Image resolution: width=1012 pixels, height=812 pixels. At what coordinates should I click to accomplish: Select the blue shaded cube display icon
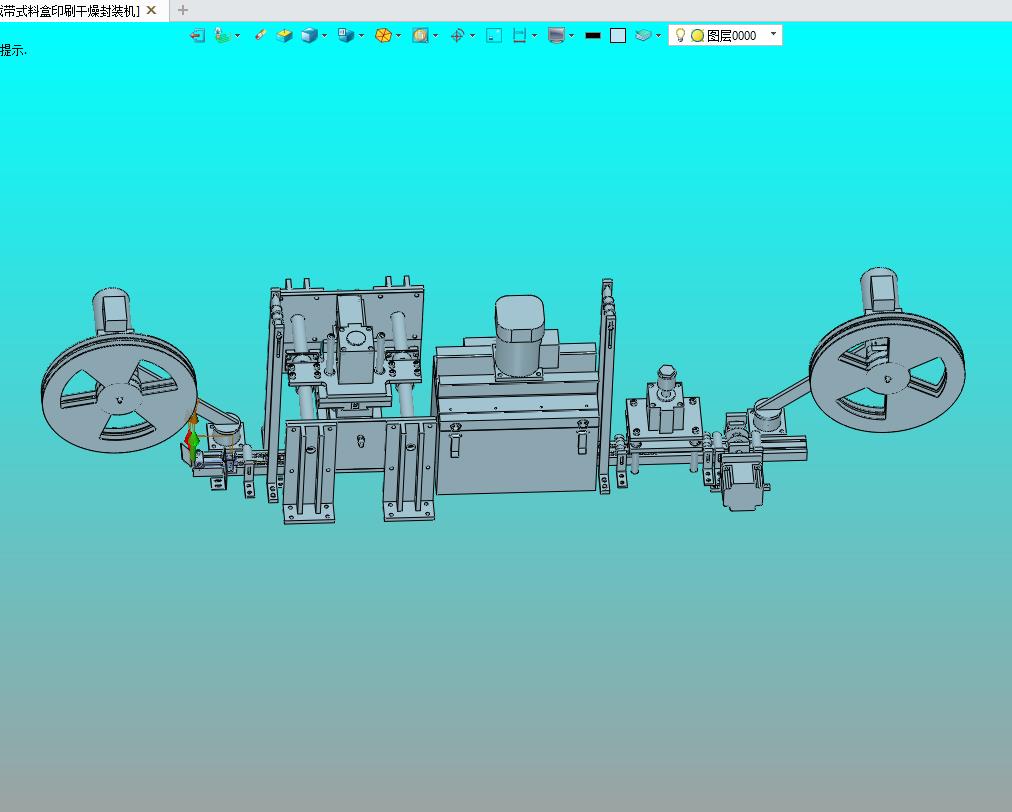[x=310, y=36]
